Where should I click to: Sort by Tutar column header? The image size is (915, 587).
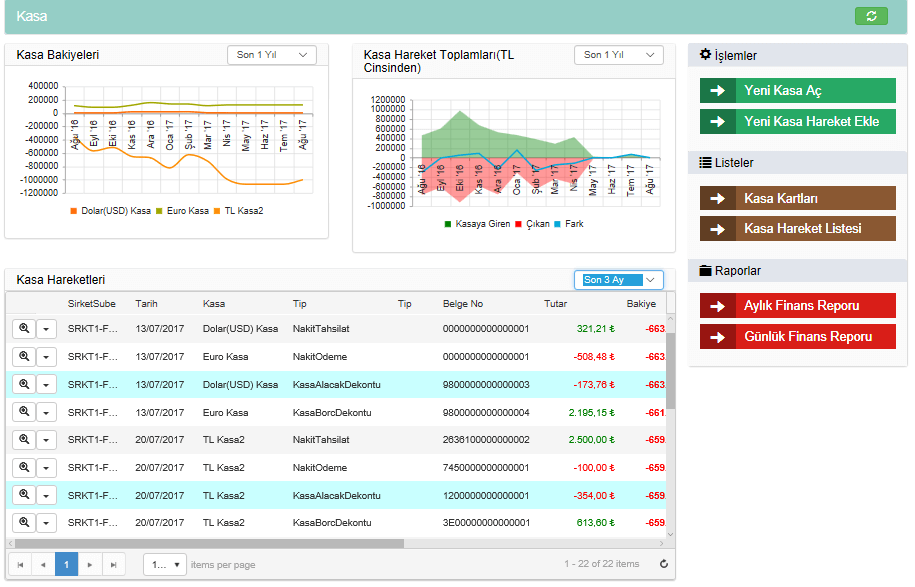555,303
